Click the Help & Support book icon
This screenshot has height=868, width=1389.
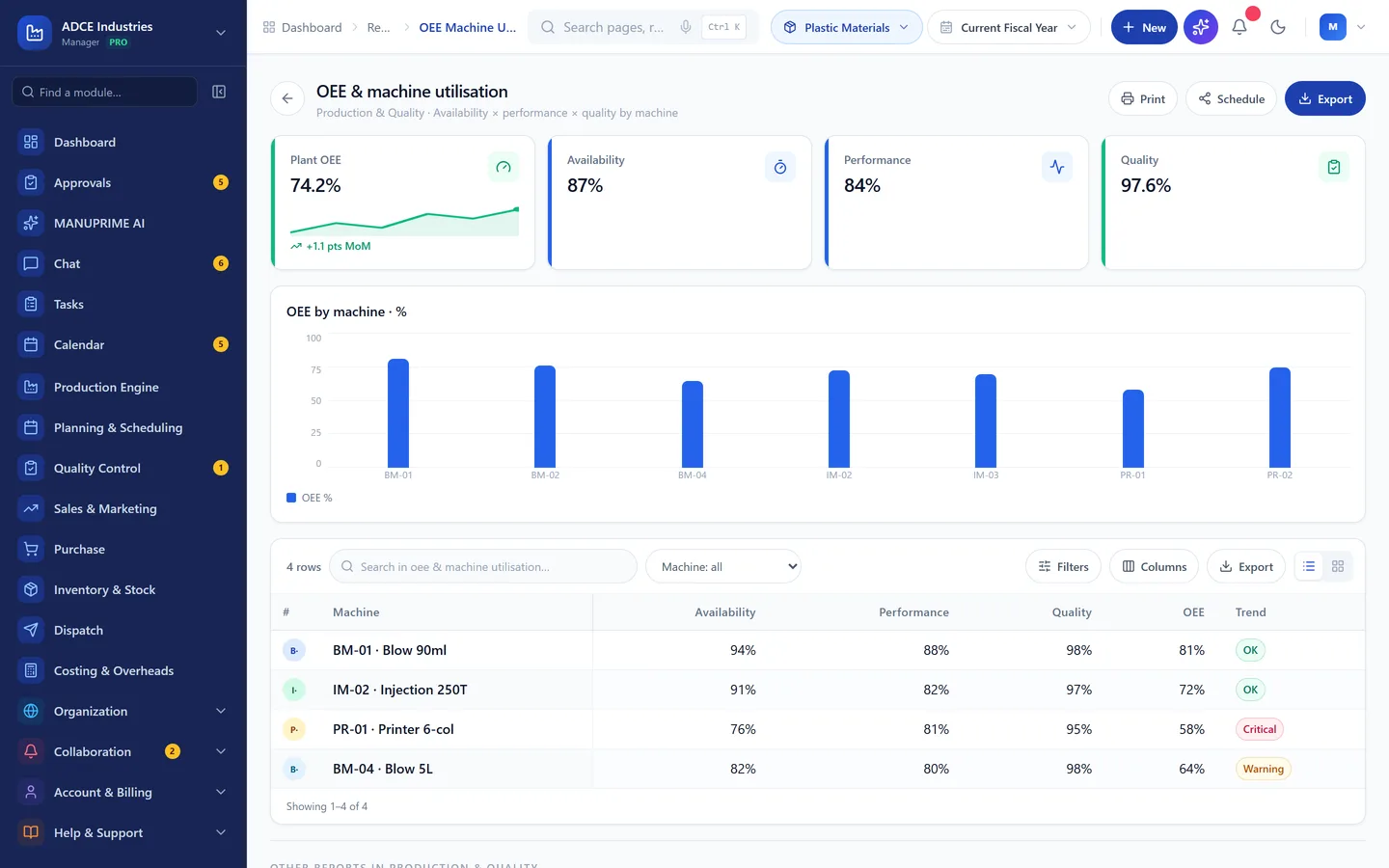point(31,832)
